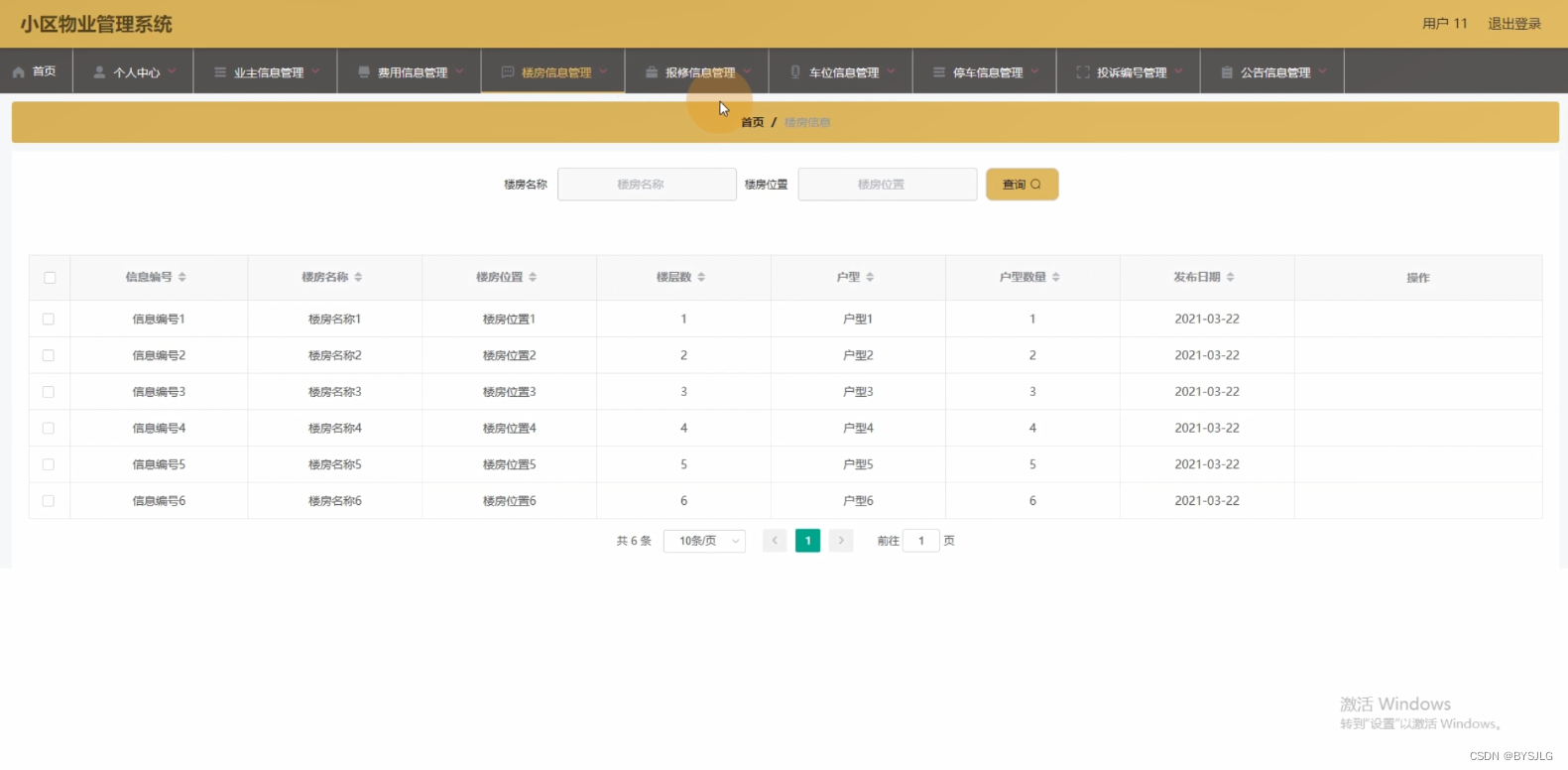Click the list icon beside 业主信息管理
This screenshot has height=770, width=1568.
point(220,72)
